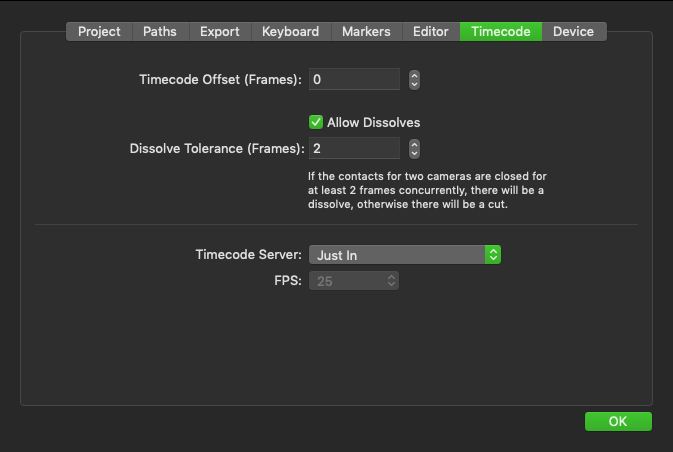Increase Dissolve Tolerance with stepper up arrow

point(414,144)
